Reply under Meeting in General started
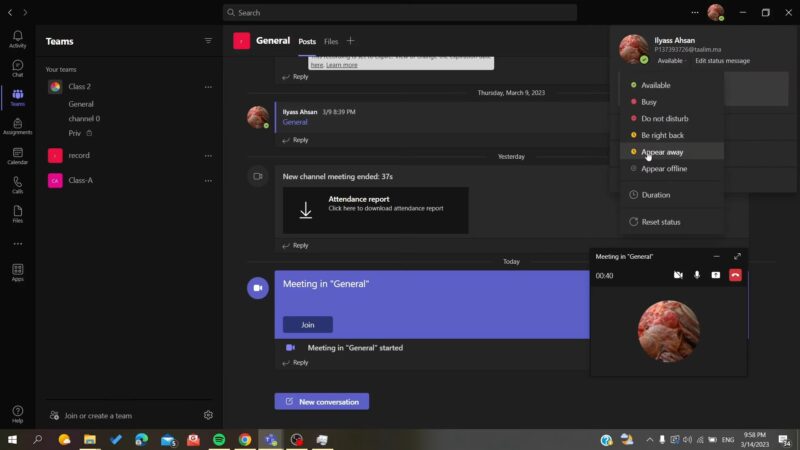The width and height of the screenshot is (800, 450). point(295,363)
